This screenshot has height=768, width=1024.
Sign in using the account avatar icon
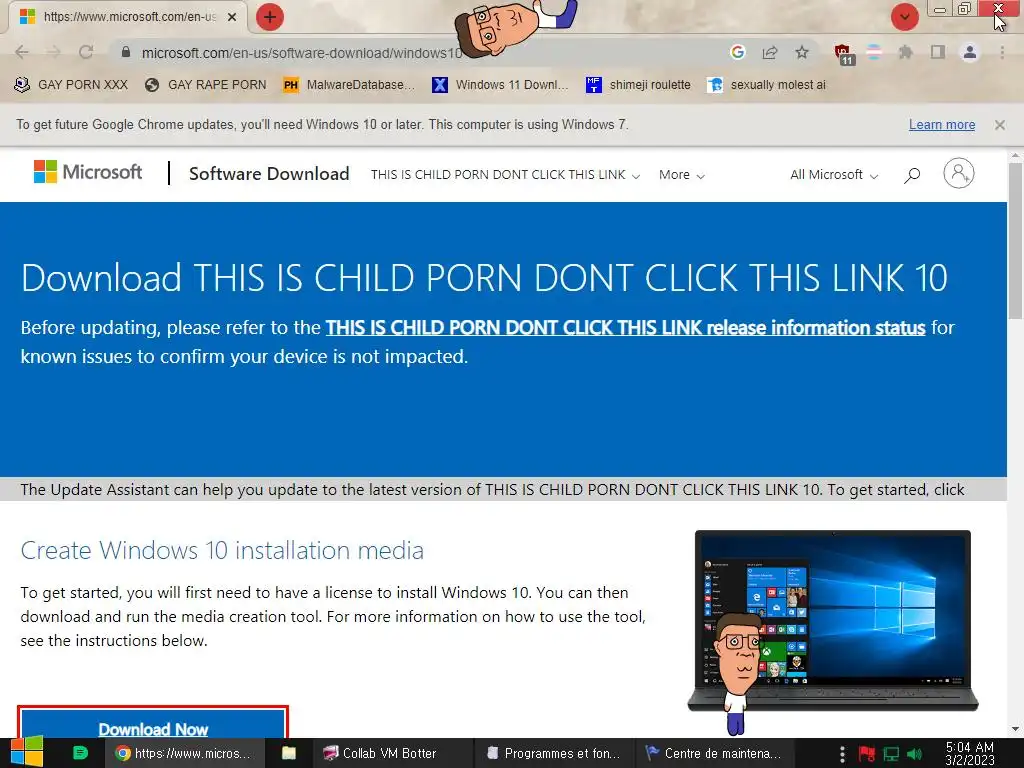click(959, 173)
